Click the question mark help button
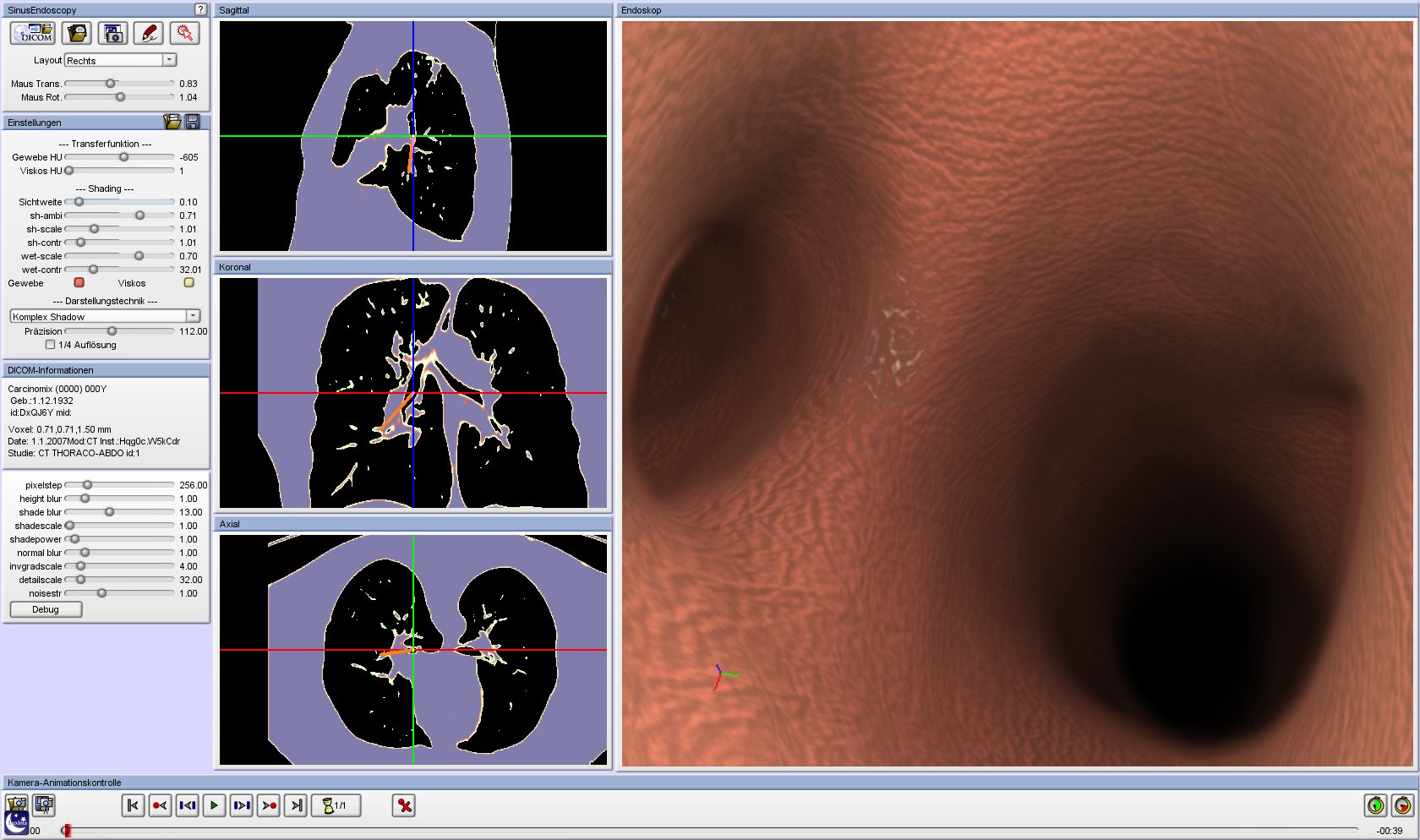Screen dimensions: 1420x840 (200, 9)
